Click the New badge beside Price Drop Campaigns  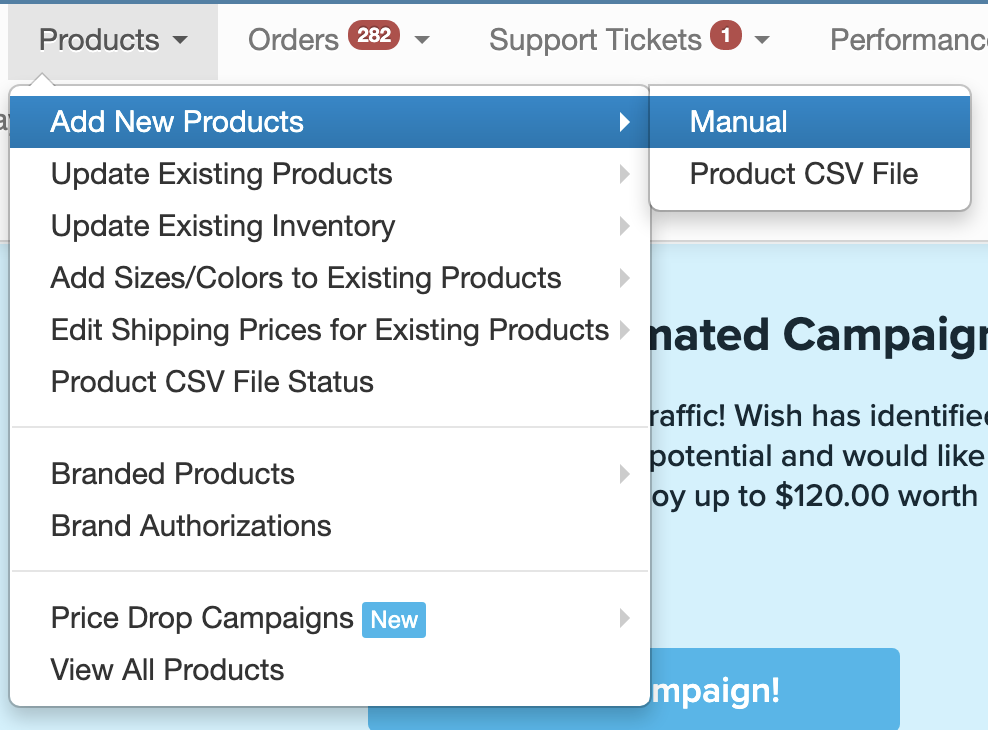click(x=394, y=620)
